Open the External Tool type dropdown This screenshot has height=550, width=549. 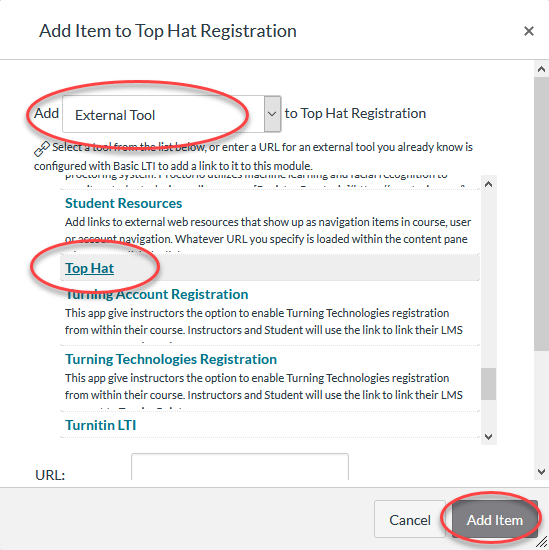172,114
